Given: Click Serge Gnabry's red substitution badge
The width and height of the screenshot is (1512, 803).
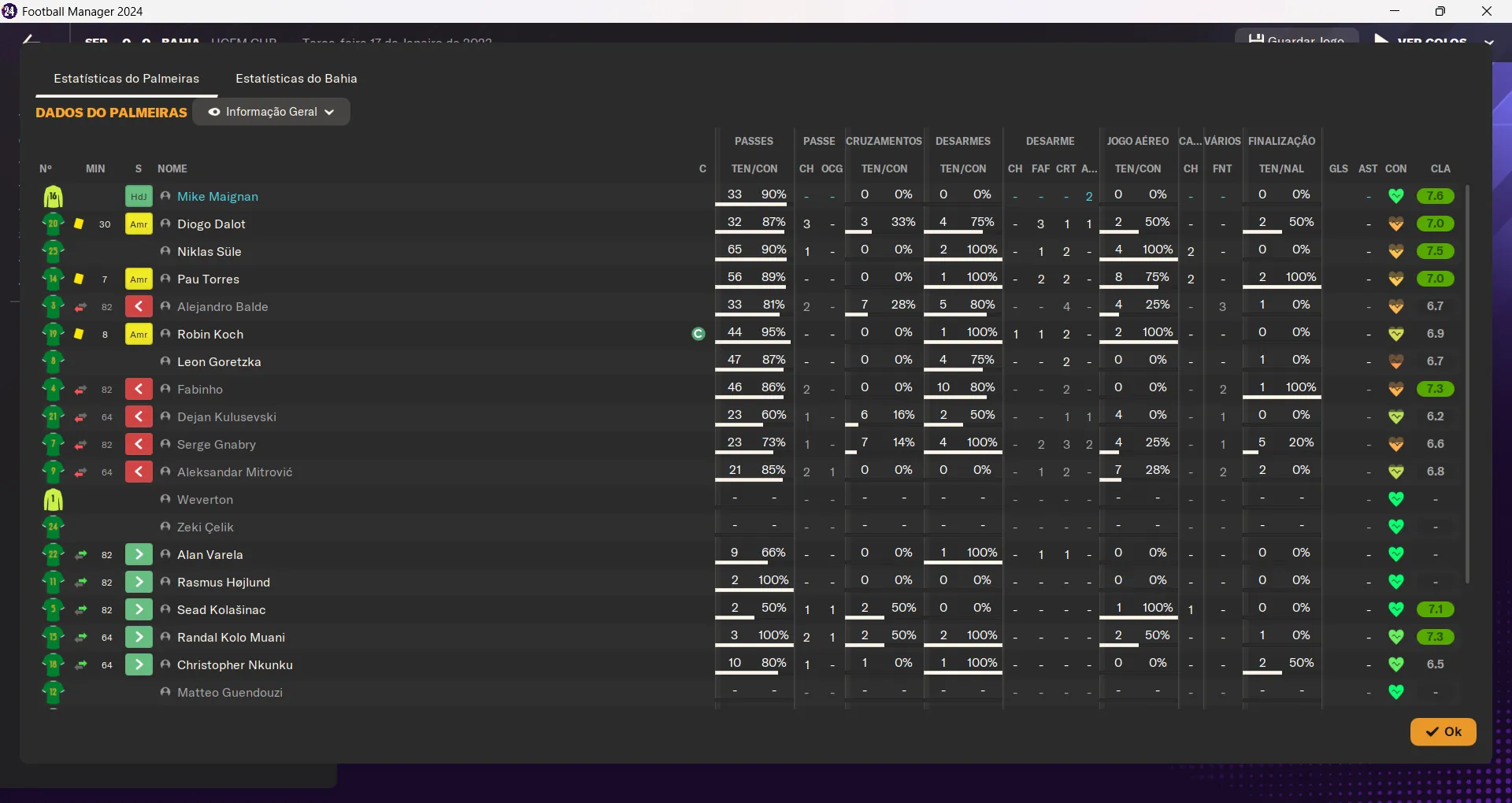Looking at the screenshot, I should [139, 444].
